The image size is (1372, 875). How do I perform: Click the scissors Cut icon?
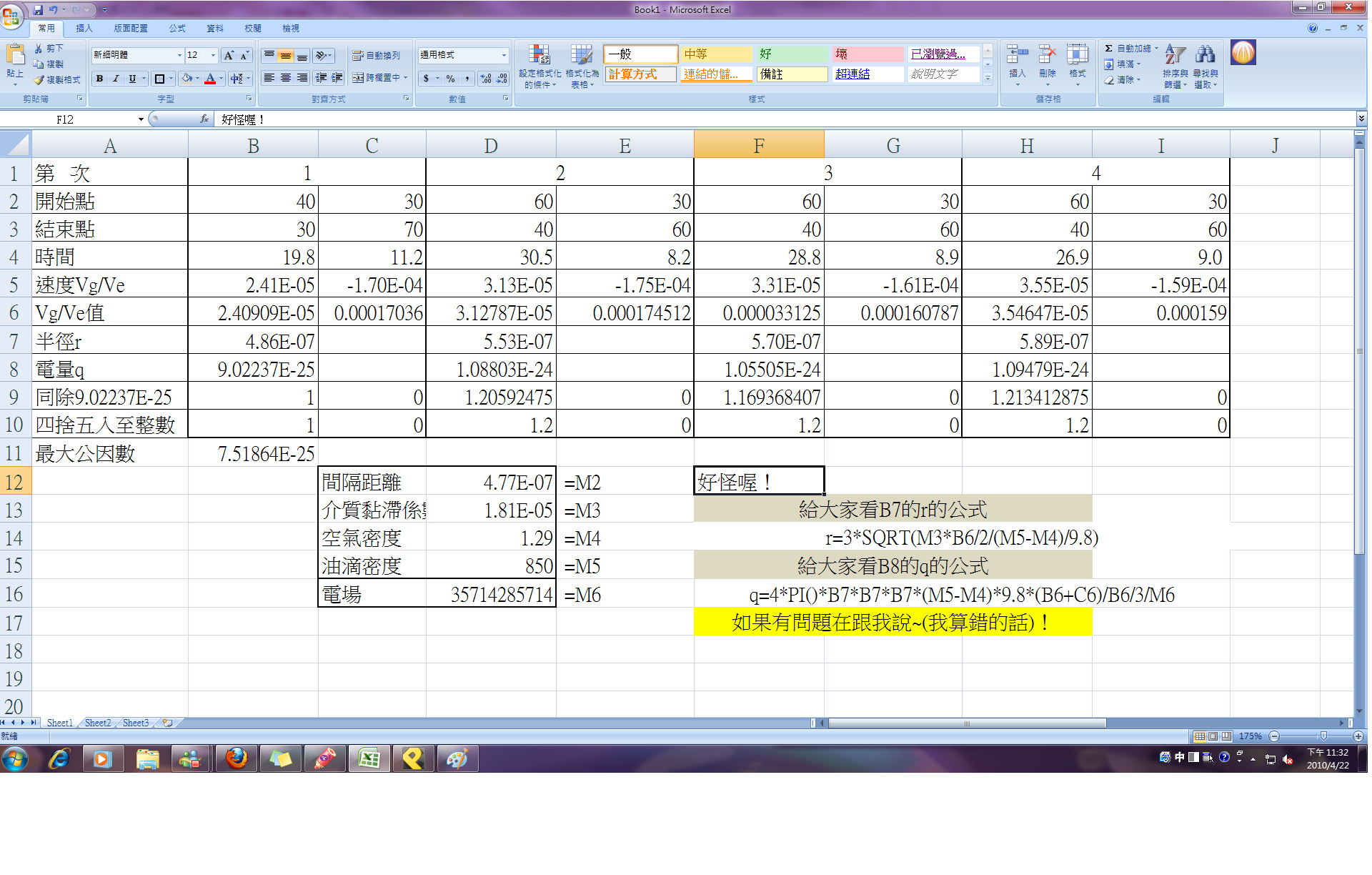tap(39, 48)
